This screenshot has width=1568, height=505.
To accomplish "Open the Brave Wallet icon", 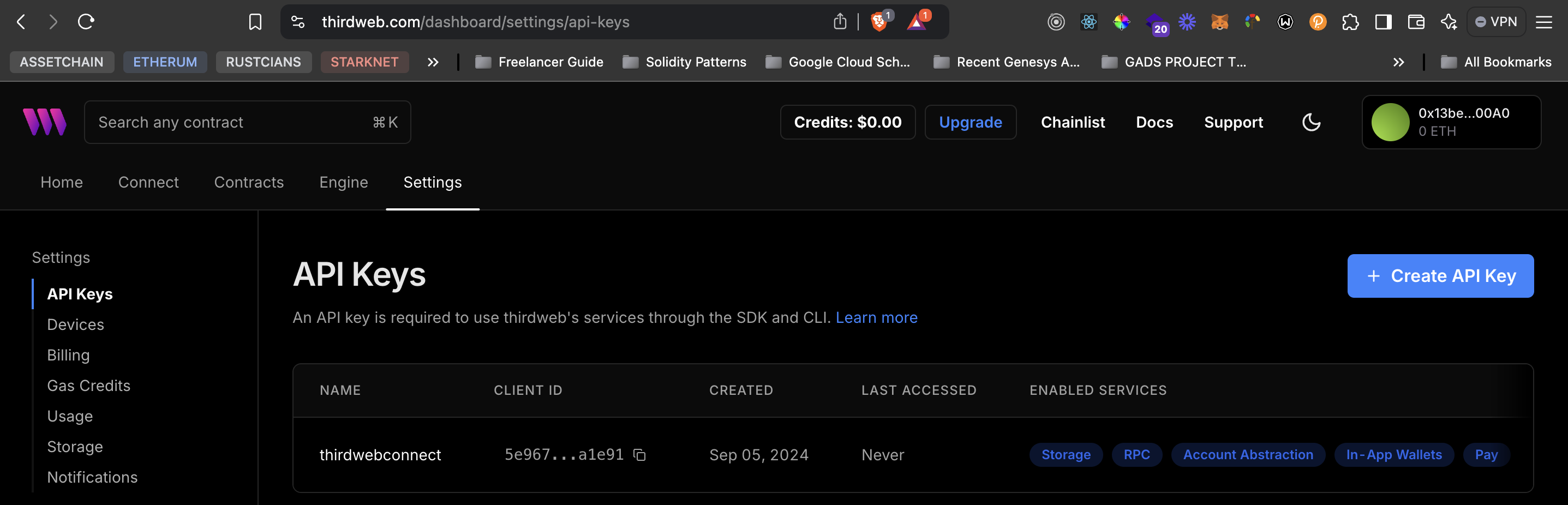I will click(x=1416, y=22).
